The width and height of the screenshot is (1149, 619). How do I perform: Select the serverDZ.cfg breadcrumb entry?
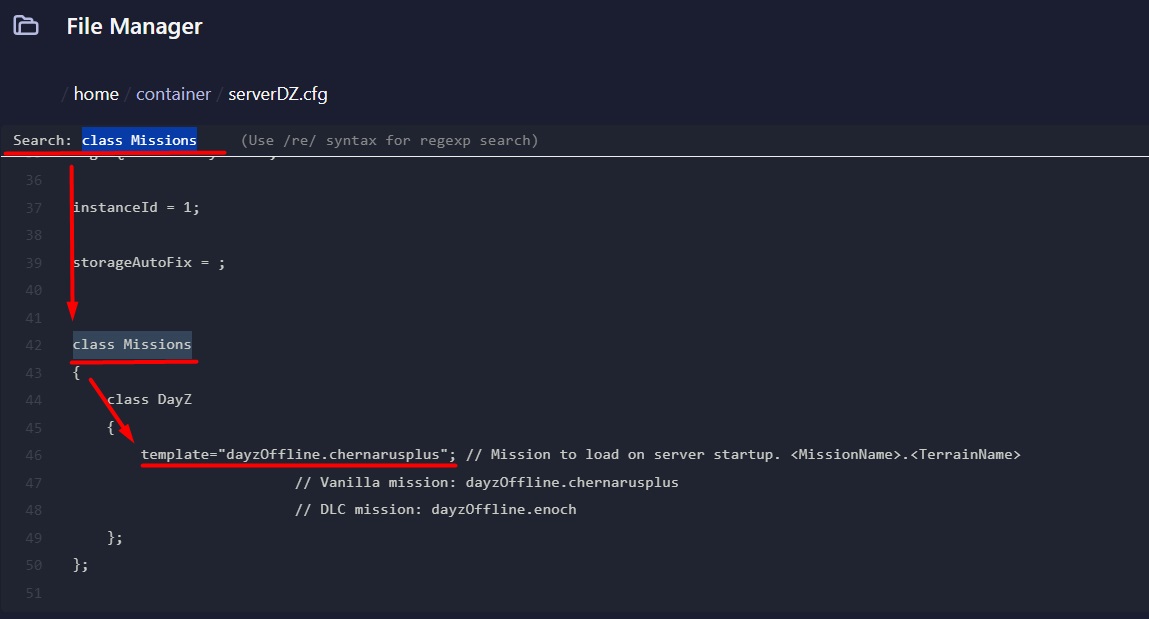[276, 93]
